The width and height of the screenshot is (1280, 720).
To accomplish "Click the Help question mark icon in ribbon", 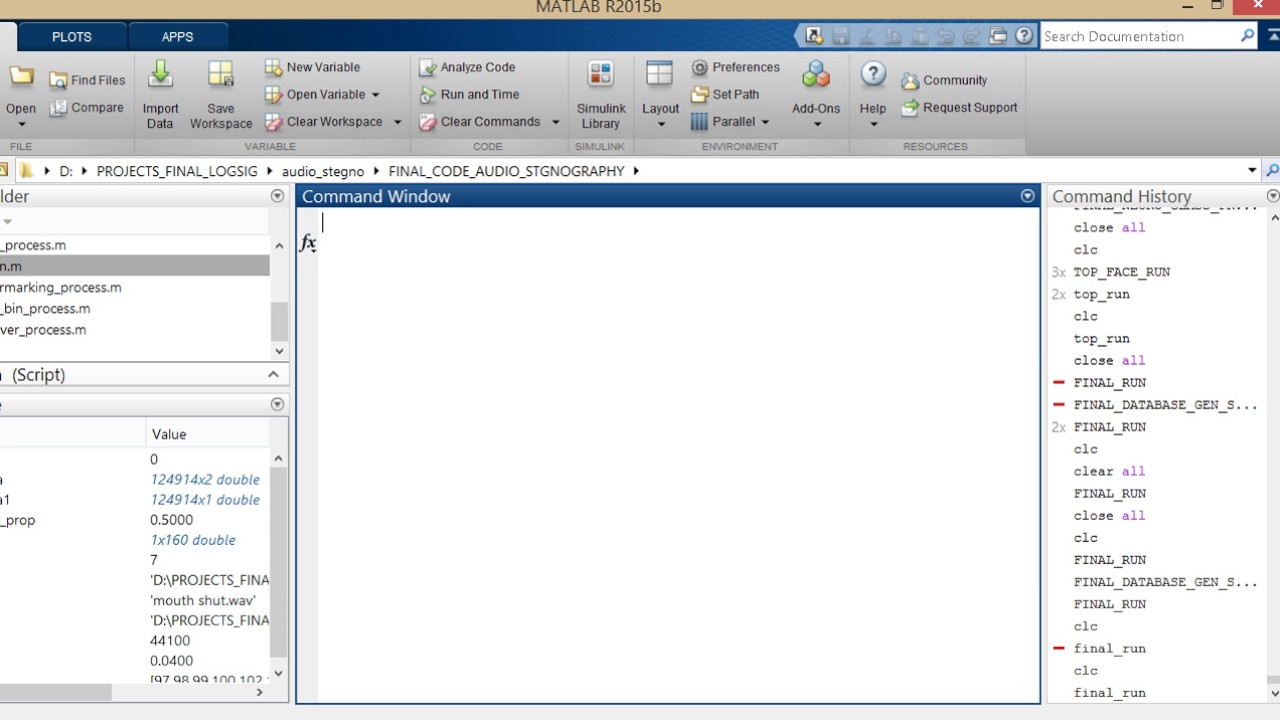I will (x=873, y=74).
